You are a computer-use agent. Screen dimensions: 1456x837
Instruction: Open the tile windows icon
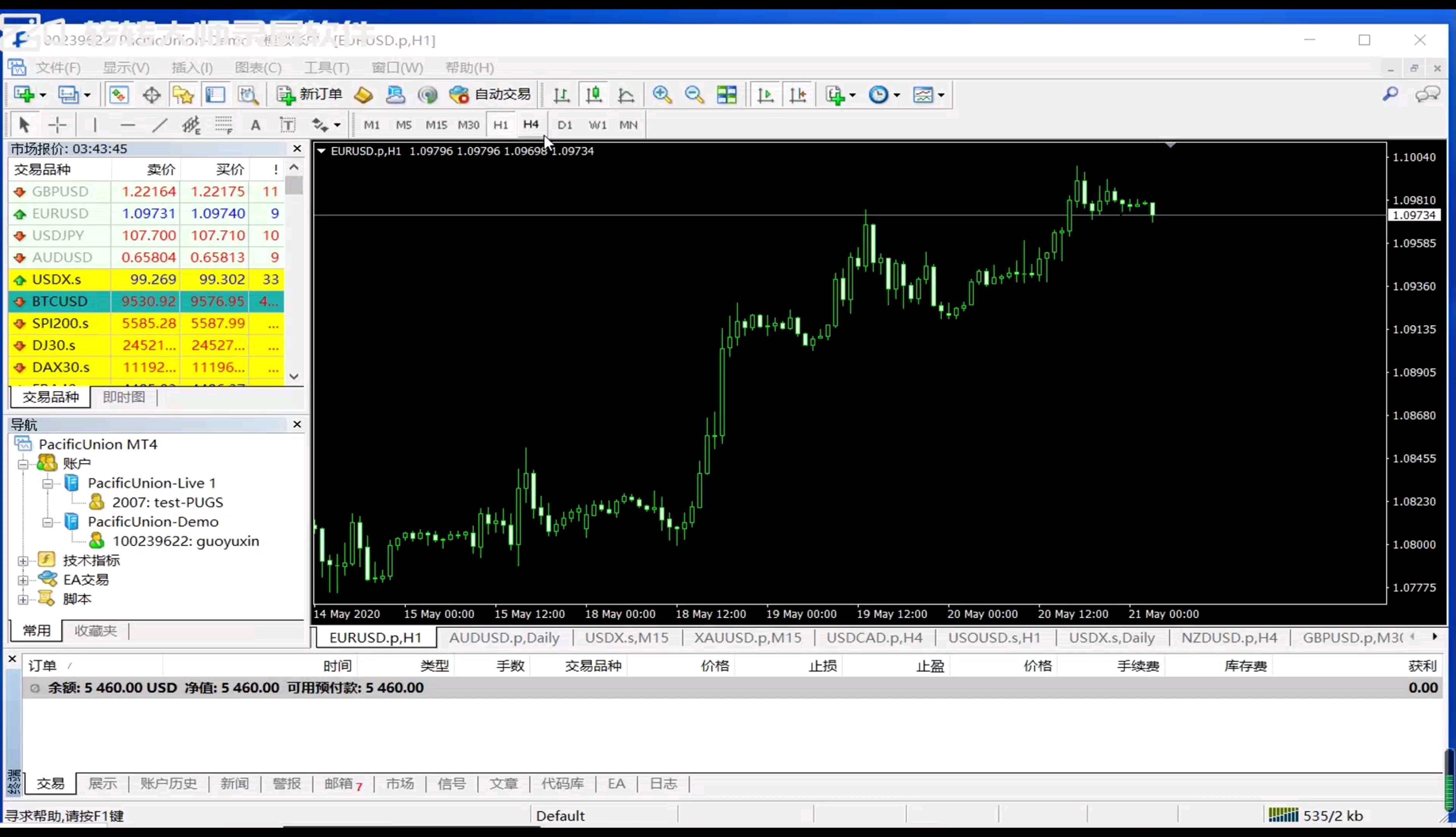tap(727, 95)
